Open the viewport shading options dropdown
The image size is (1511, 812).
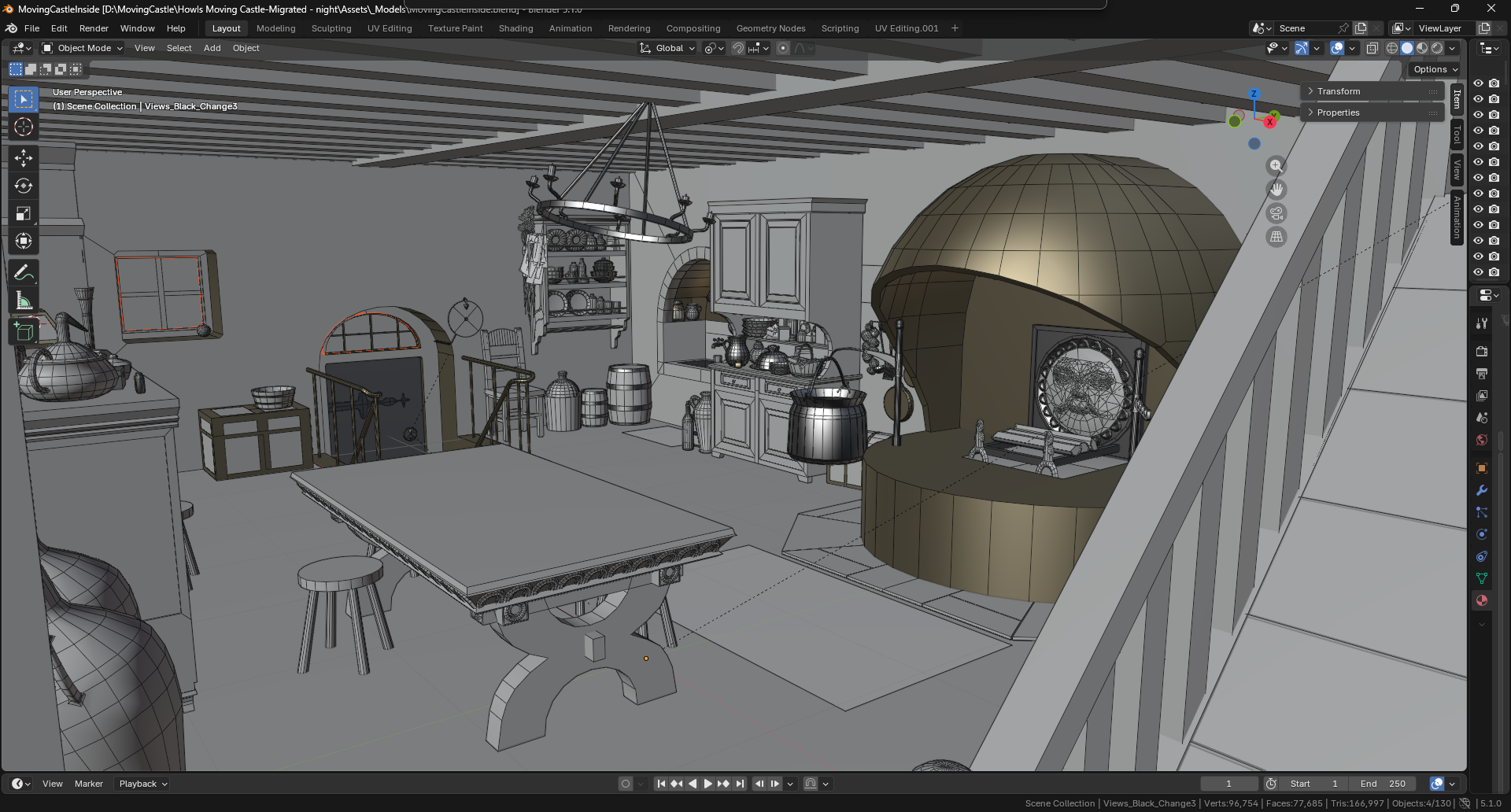point(1452,48)
